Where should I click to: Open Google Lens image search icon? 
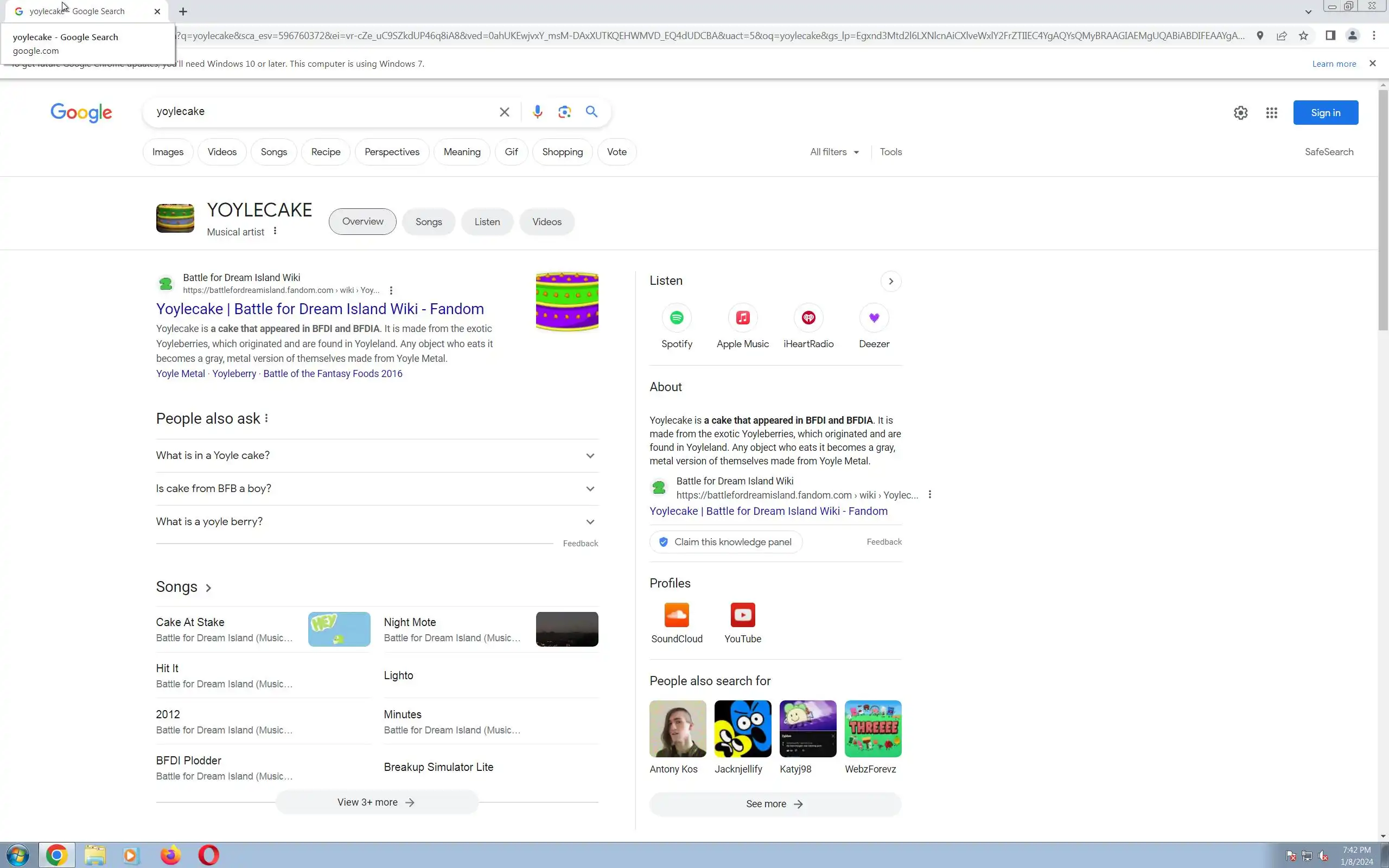tap(564, 112)
